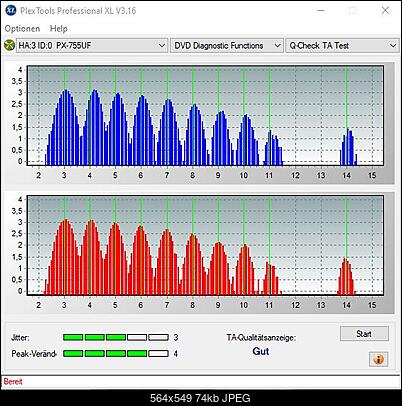Click the blue peak at 14 in top chart
The height and width of the screenshot is (406, 402).
click(347, 147)
